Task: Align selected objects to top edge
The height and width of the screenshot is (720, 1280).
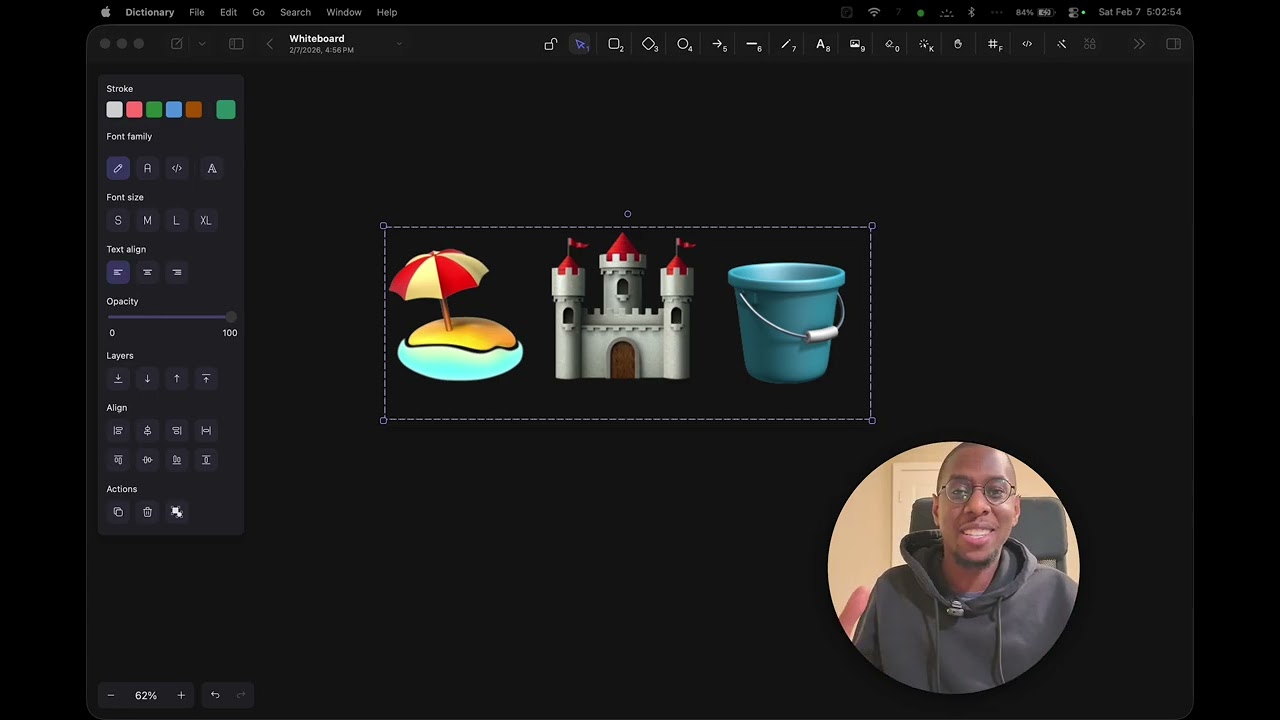Action: (118, 460)
